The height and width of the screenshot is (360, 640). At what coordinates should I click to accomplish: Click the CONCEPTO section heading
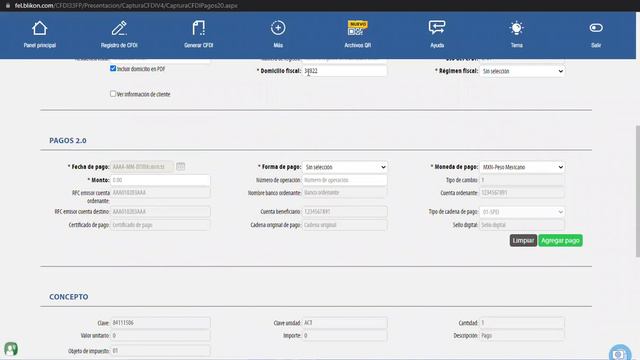click(69, 297)
